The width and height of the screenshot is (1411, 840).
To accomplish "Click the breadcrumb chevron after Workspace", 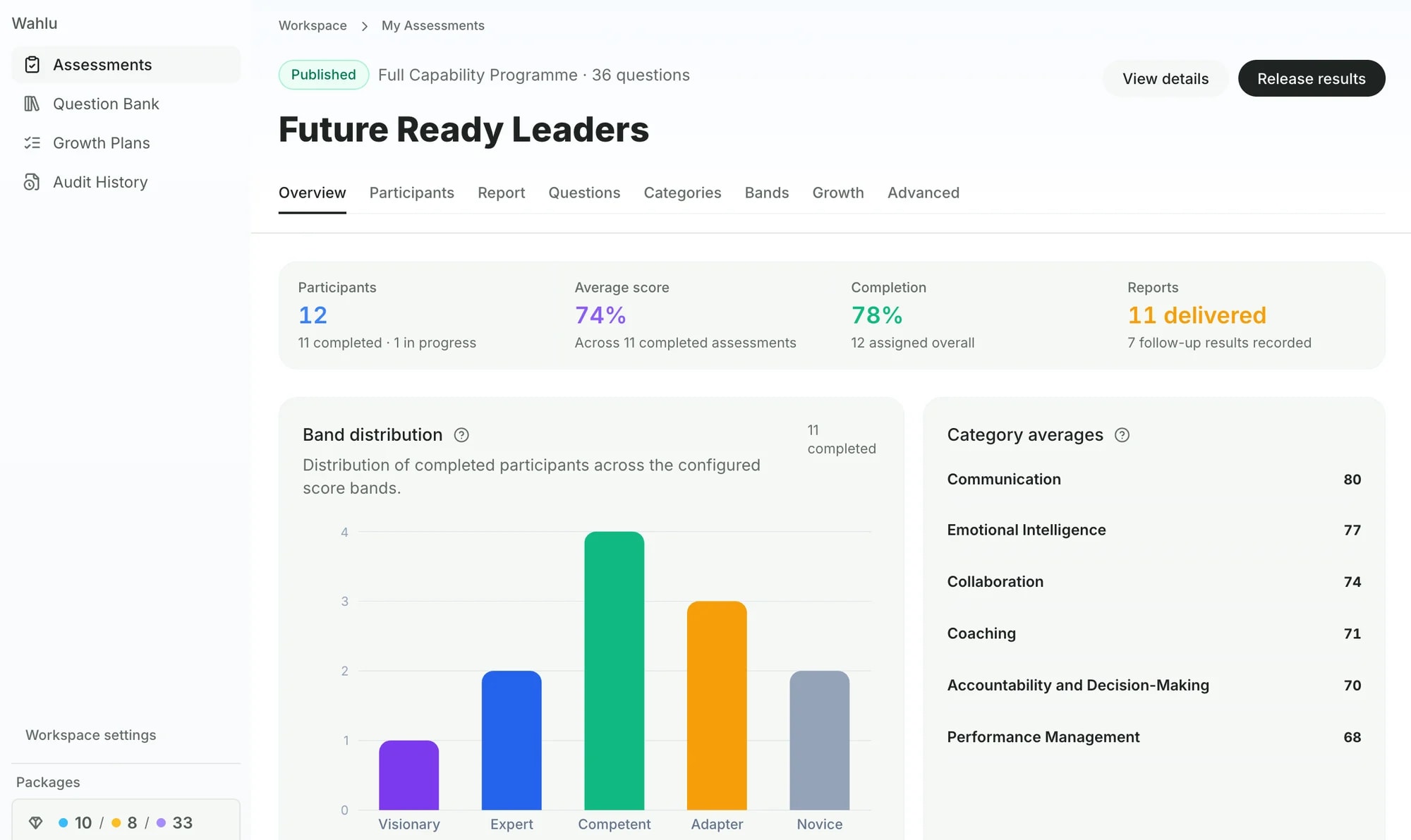I will click(365, 26).
